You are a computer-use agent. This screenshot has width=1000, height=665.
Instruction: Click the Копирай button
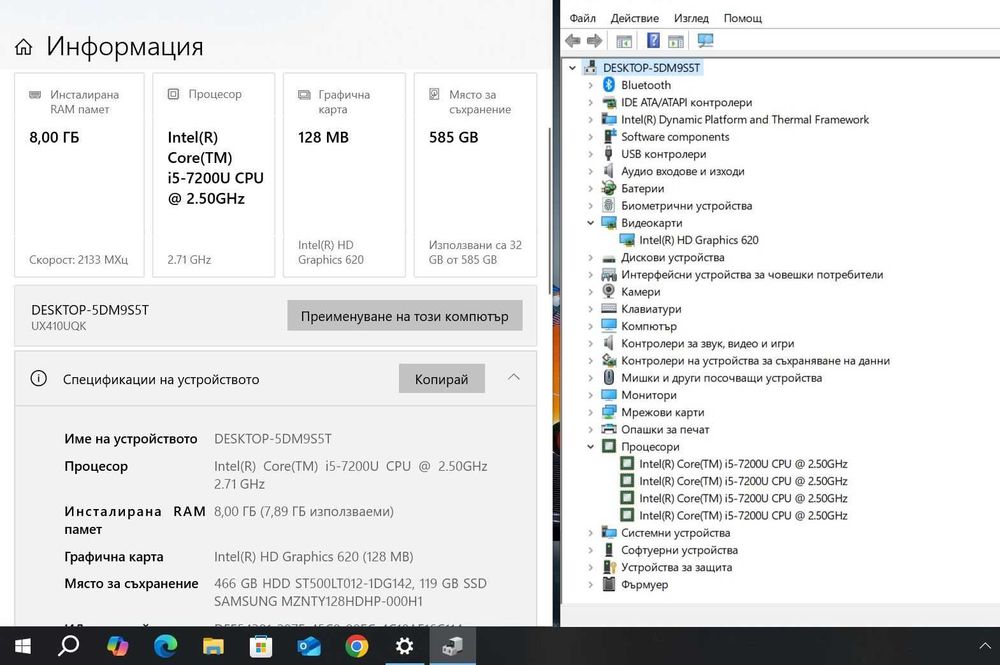pos(441,379)
